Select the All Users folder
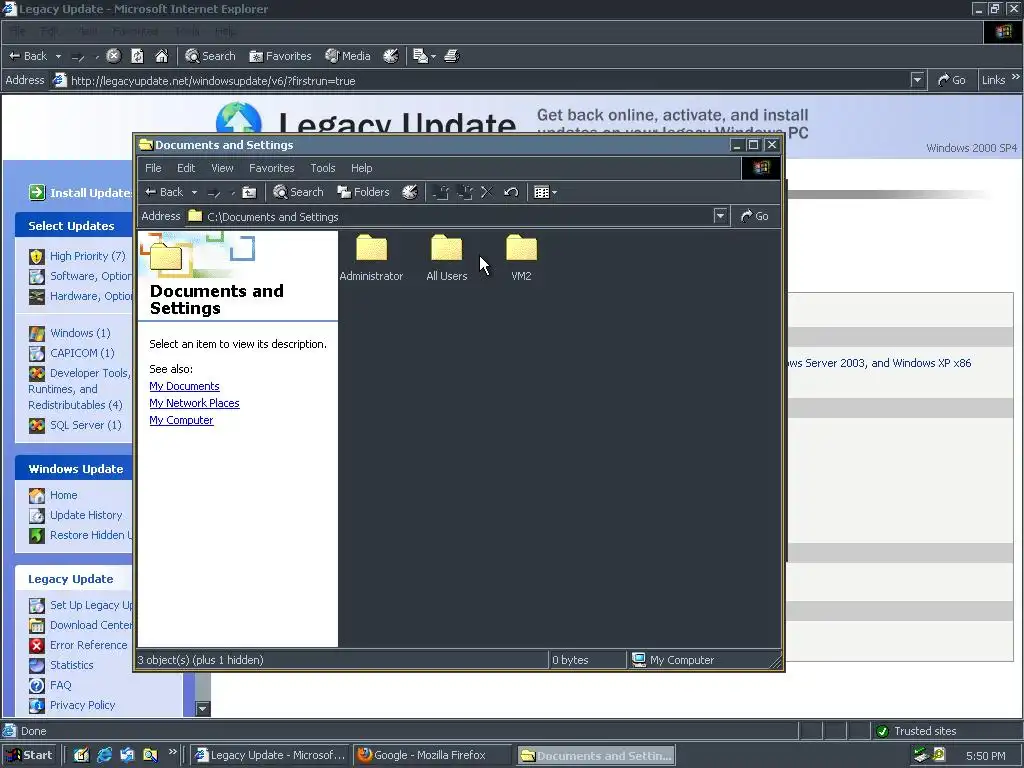This screenshot has height=768, width=1024. (447, 257)
